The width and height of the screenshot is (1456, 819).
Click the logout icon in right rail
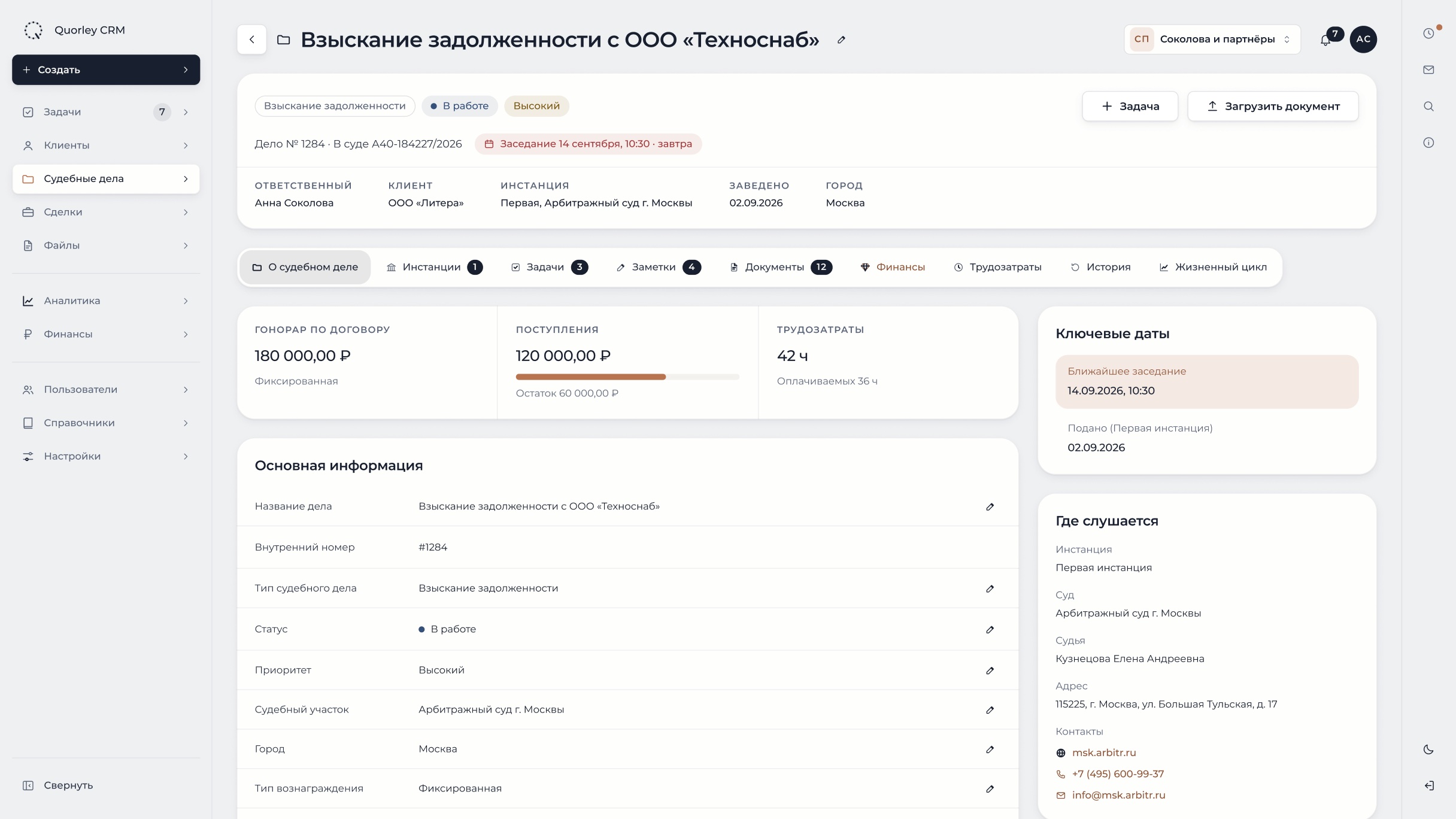pos(1428,786)
